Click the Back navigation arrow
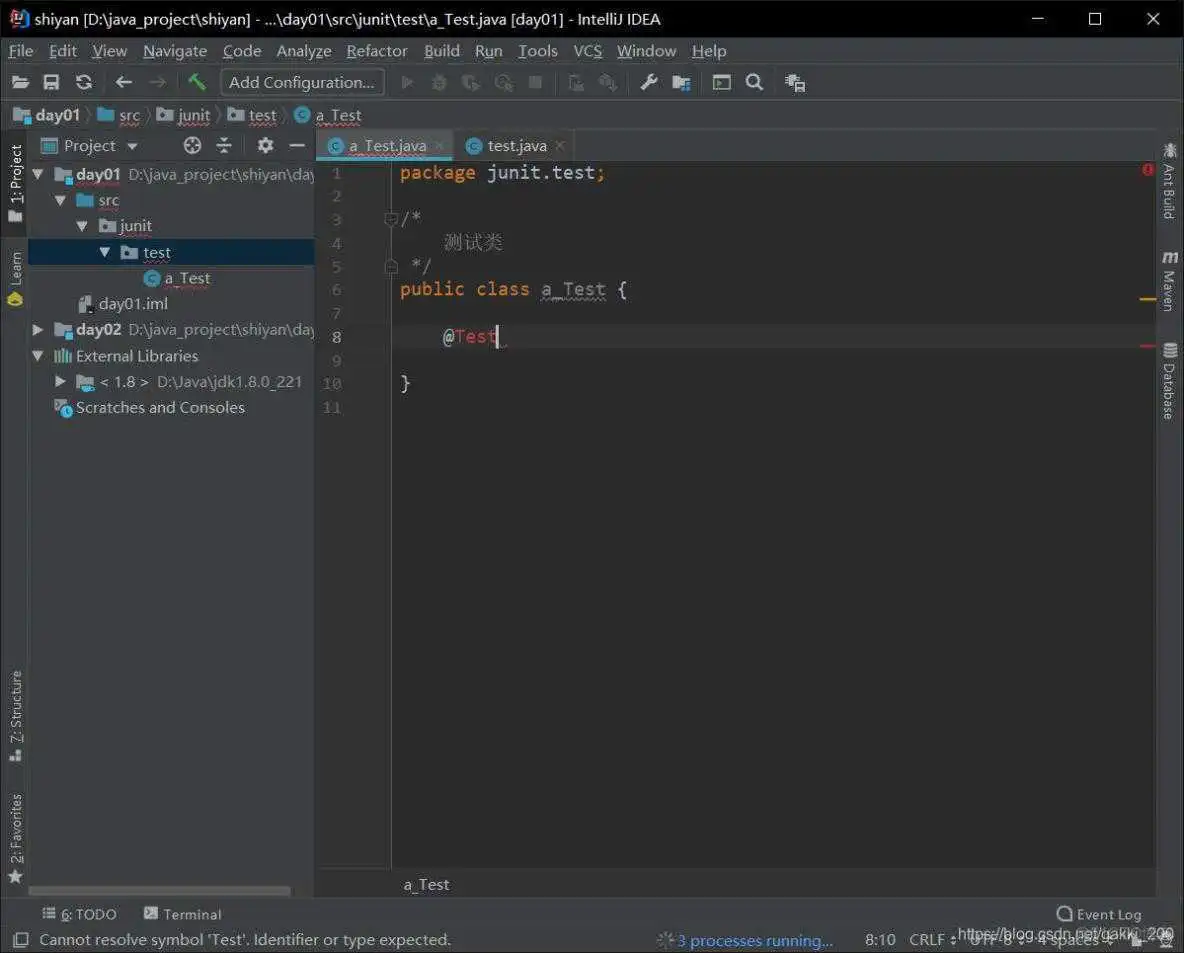The image size is (1184, 953). [123, 82]
